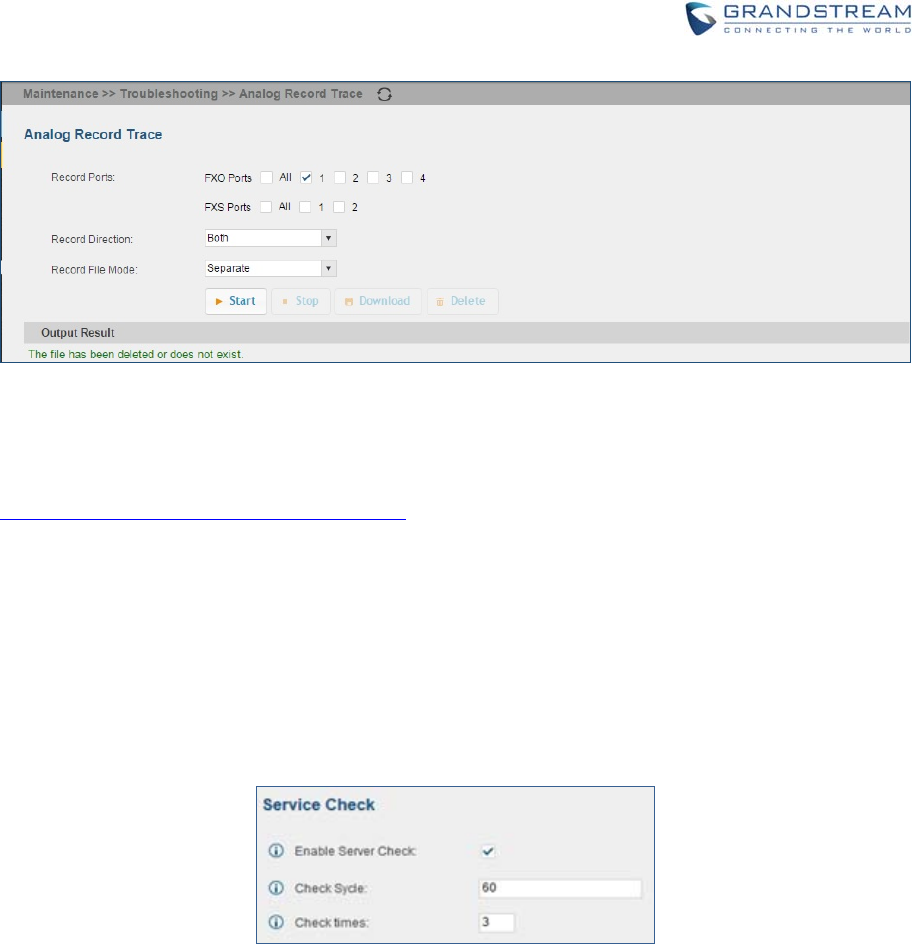Click the Start button

pos(236,301)
